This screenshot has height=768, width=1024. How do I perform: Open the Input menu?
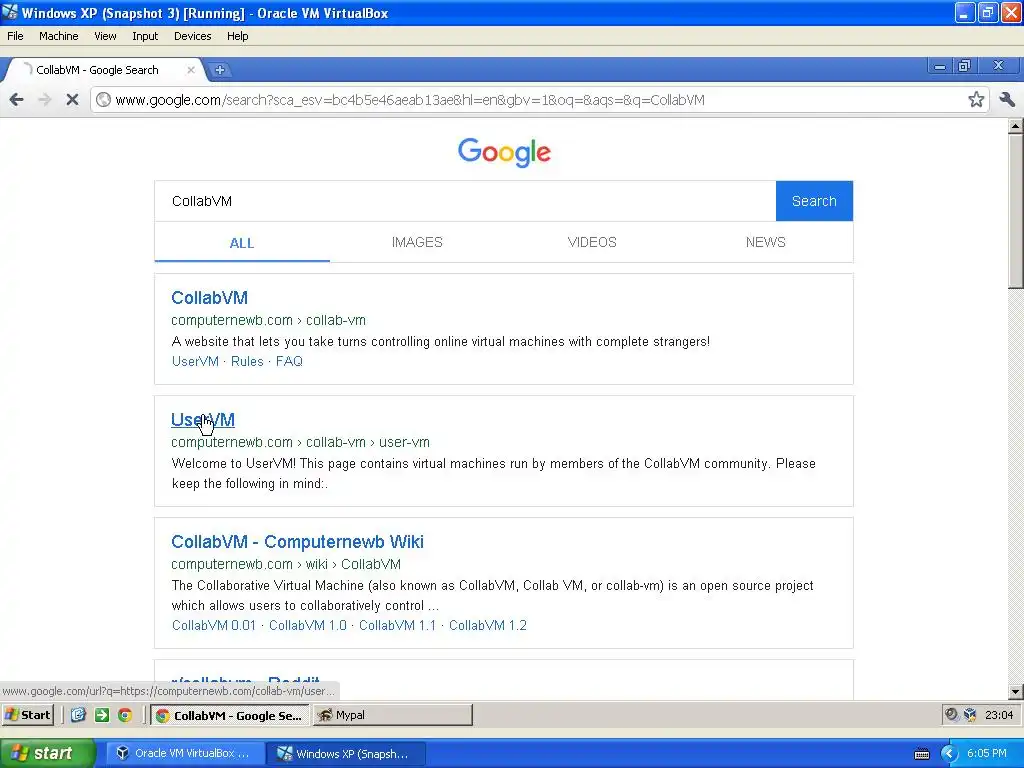pyautogui.click(x=145, y=36)
